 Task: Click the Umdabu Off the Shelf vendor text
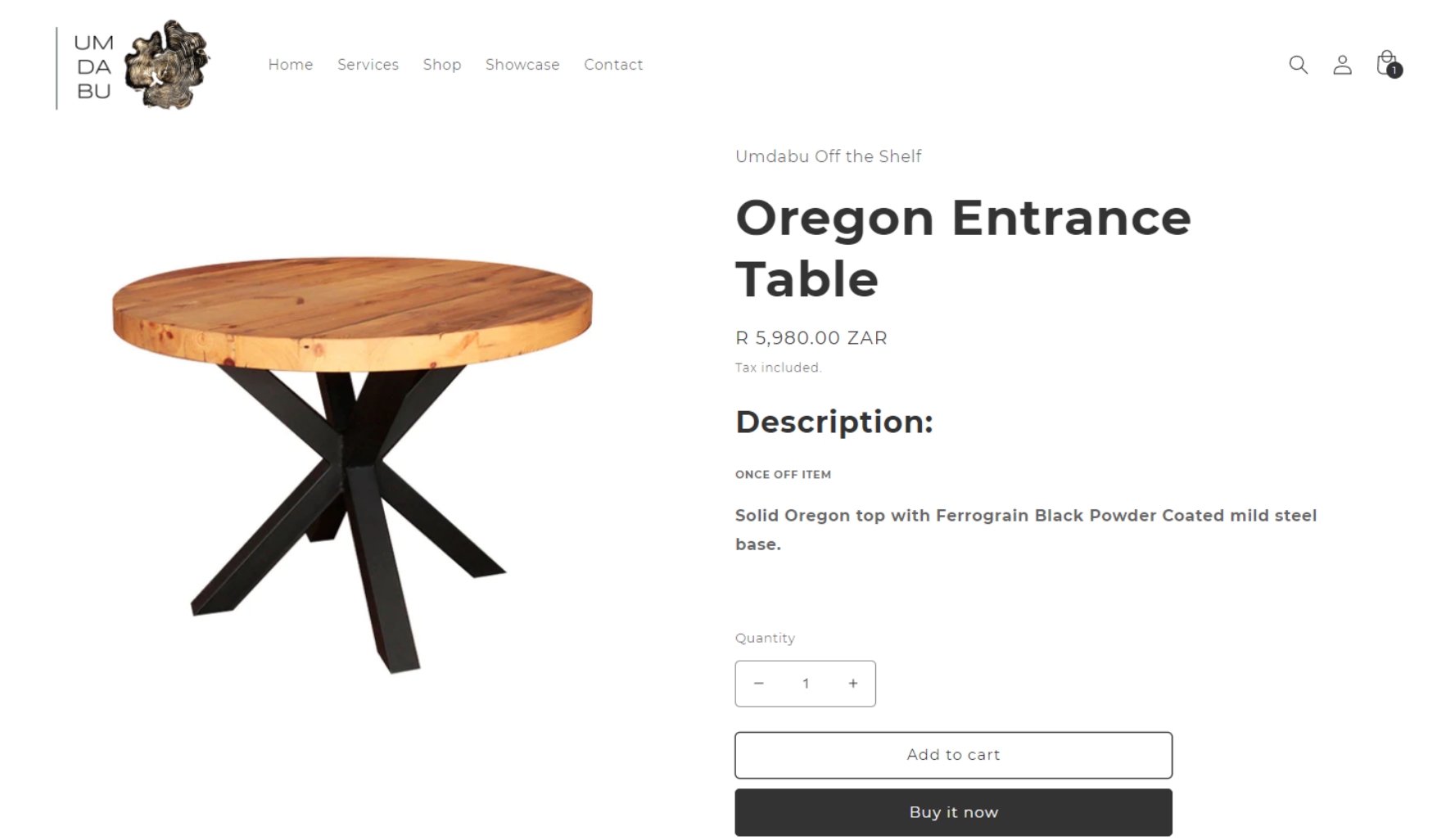pyautogui.click(x=828, y=156)
